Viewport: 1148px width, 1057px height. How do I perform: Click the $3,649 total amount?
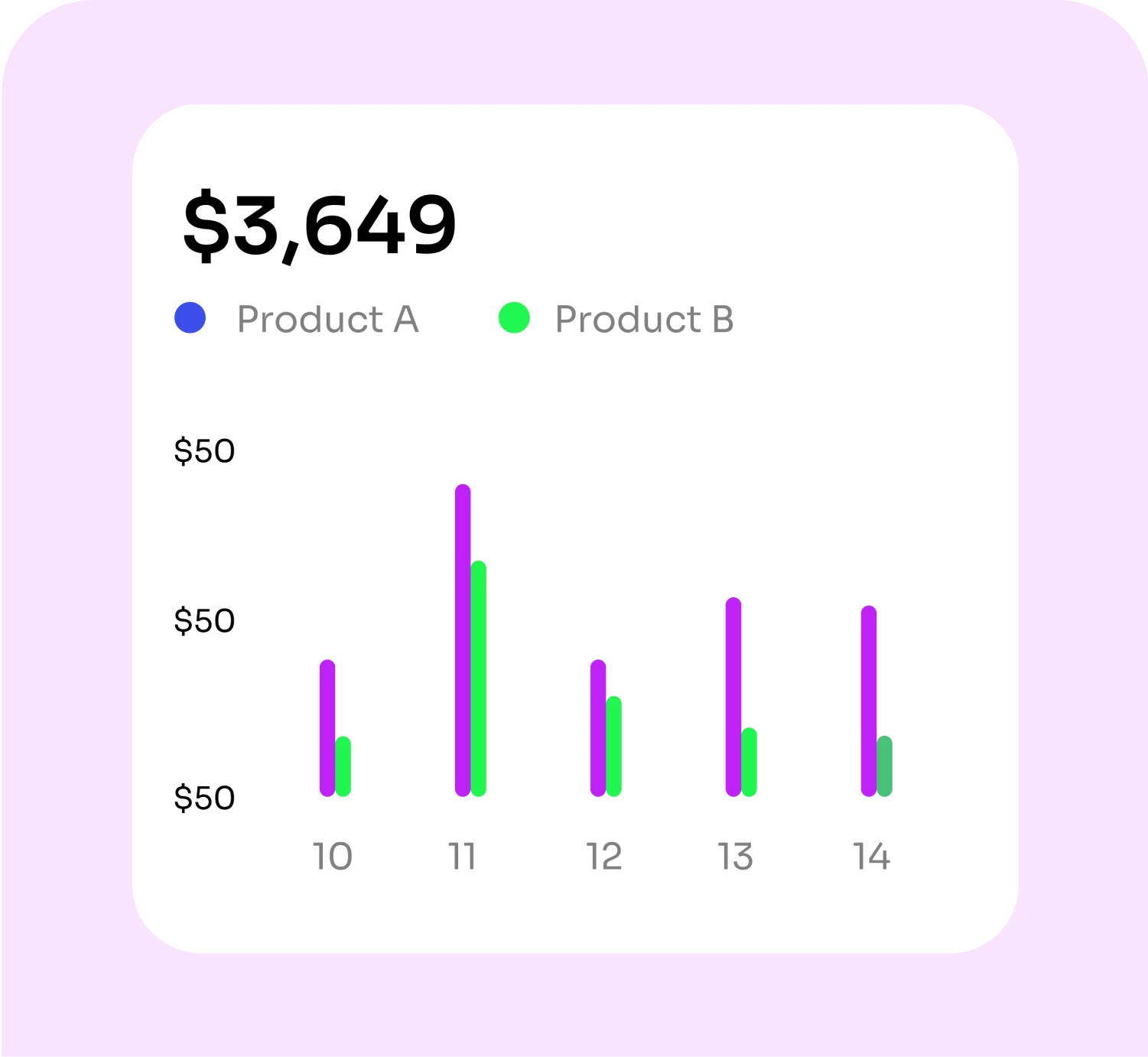coord(319,226)
